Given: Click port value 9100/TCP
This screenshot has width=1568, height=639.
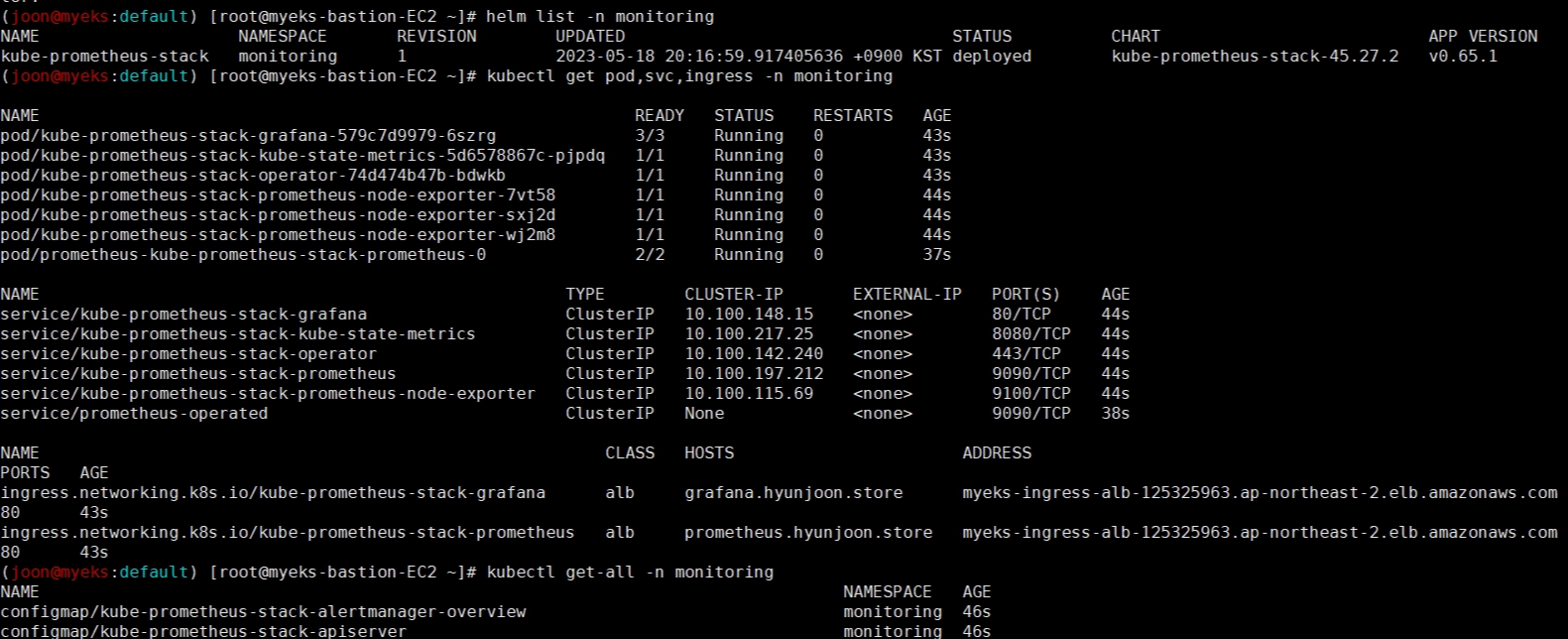Looking at the screenshot, I should pos(1031,393).
